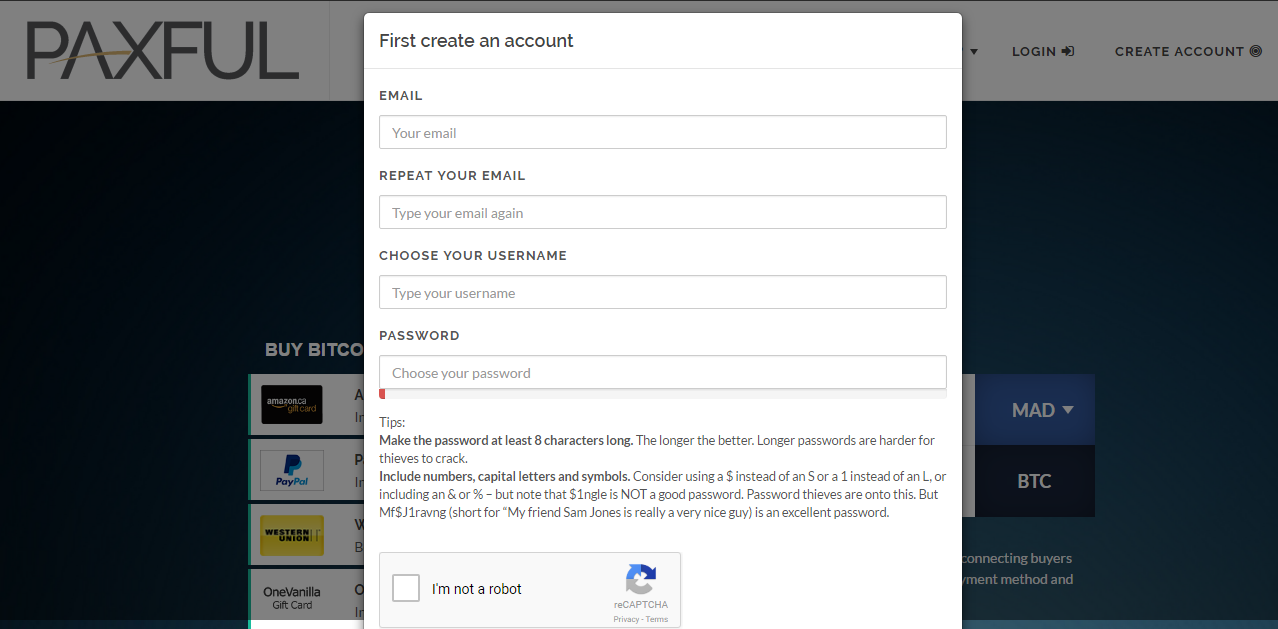Click the Create Account target icon

pyautogui.click(x=1256, y=51)
